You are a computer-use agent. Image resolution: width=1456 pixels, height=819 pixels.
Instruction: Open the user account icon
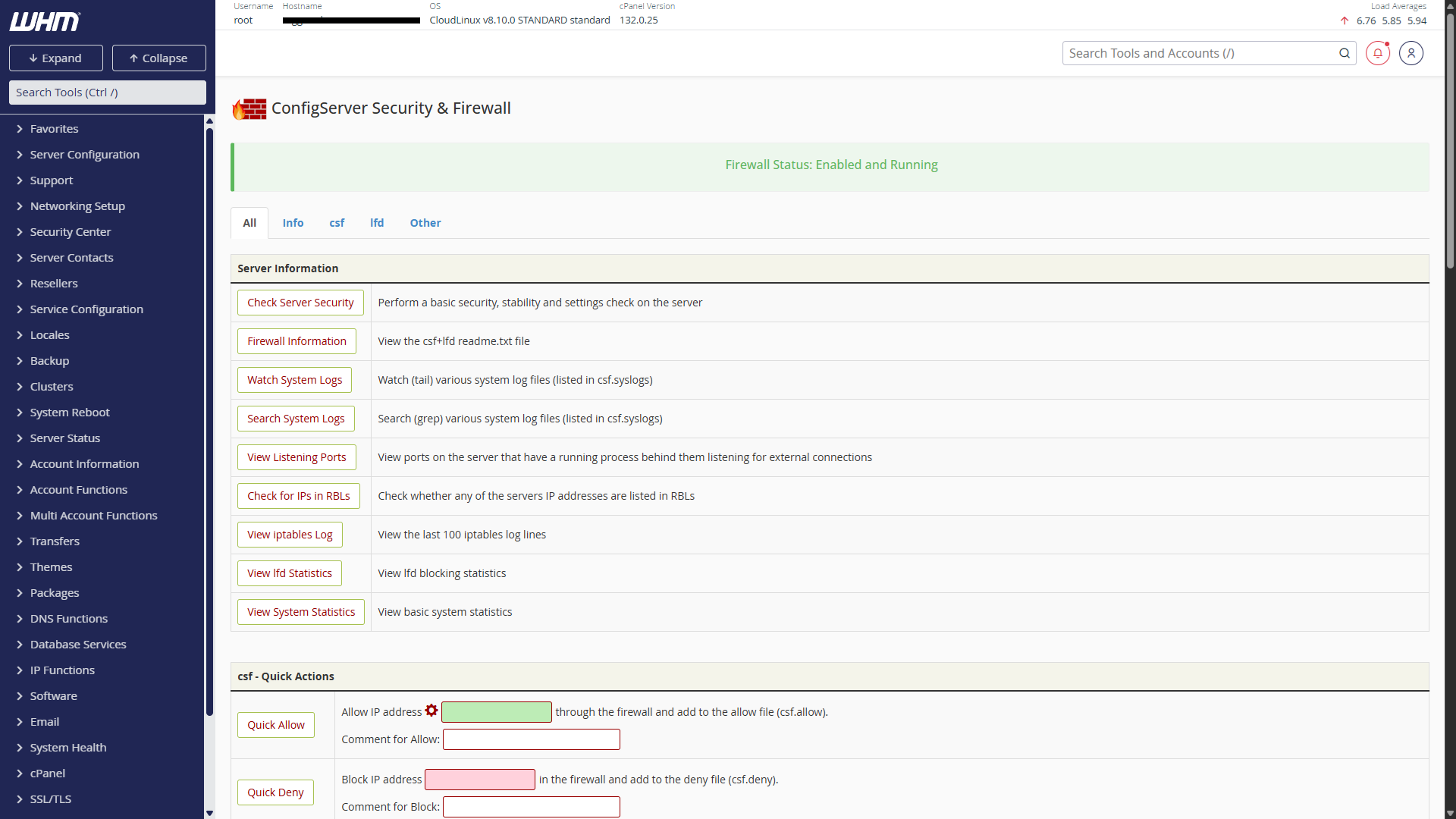pyautogui.click(x=1410, y=53)
